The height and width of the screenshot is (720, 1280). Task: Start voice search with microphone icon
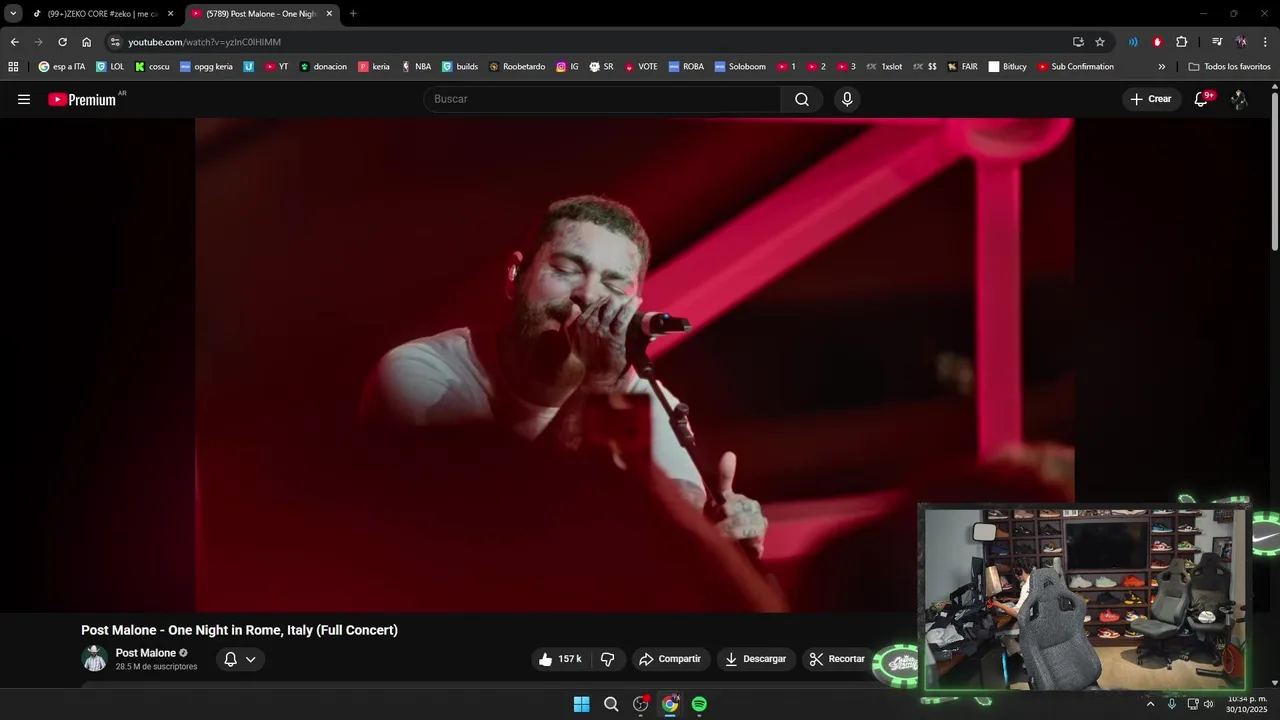tap(847, 99)
